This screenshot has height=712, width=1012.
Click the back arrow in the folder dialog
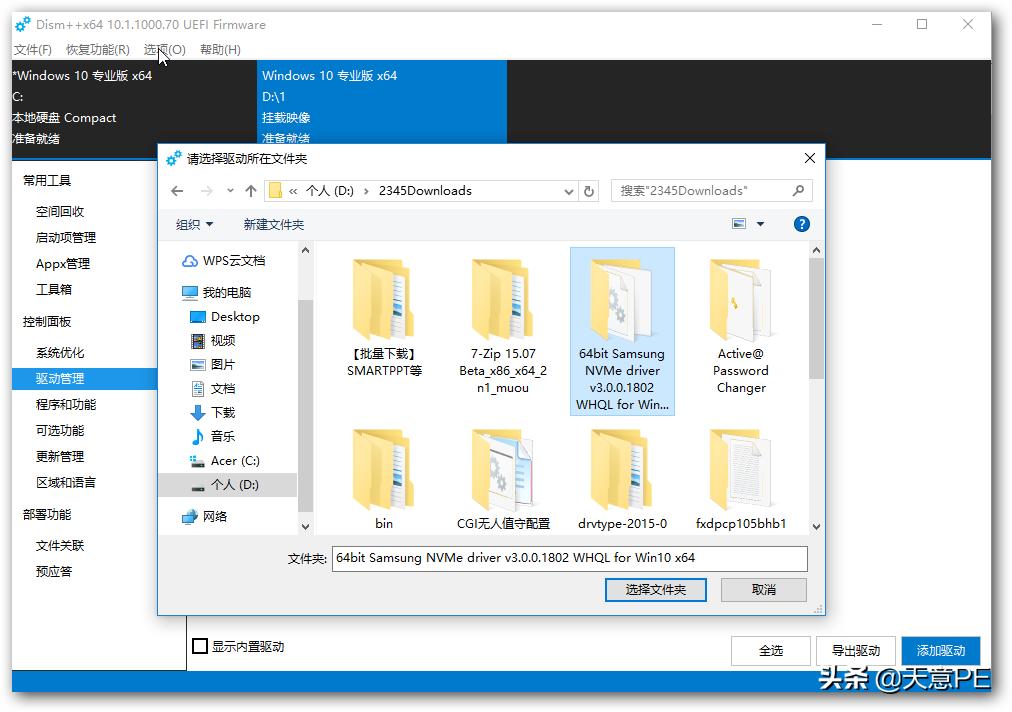[x=178, y=190]
